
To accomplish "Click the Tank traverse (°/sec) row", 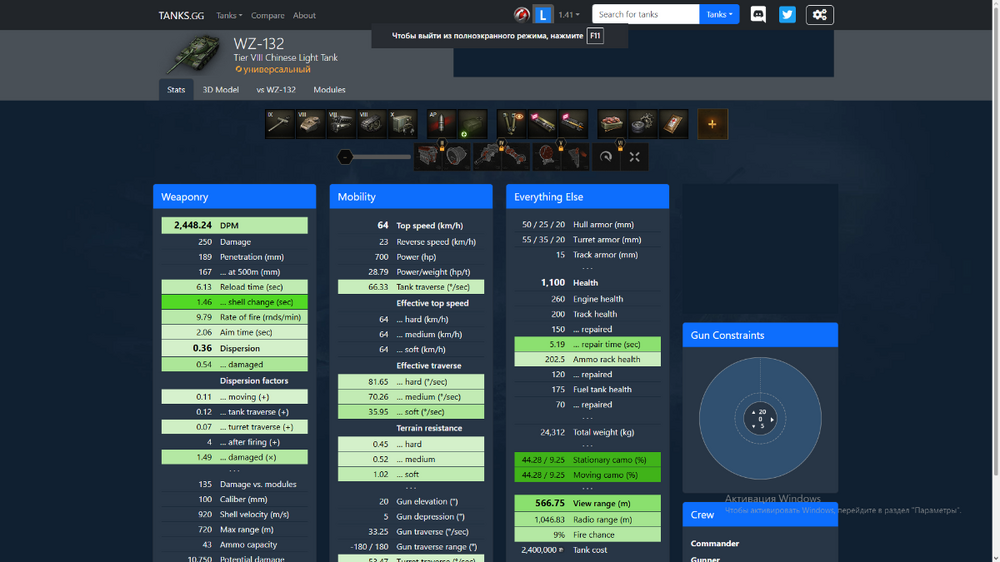I will coord(411,287).
